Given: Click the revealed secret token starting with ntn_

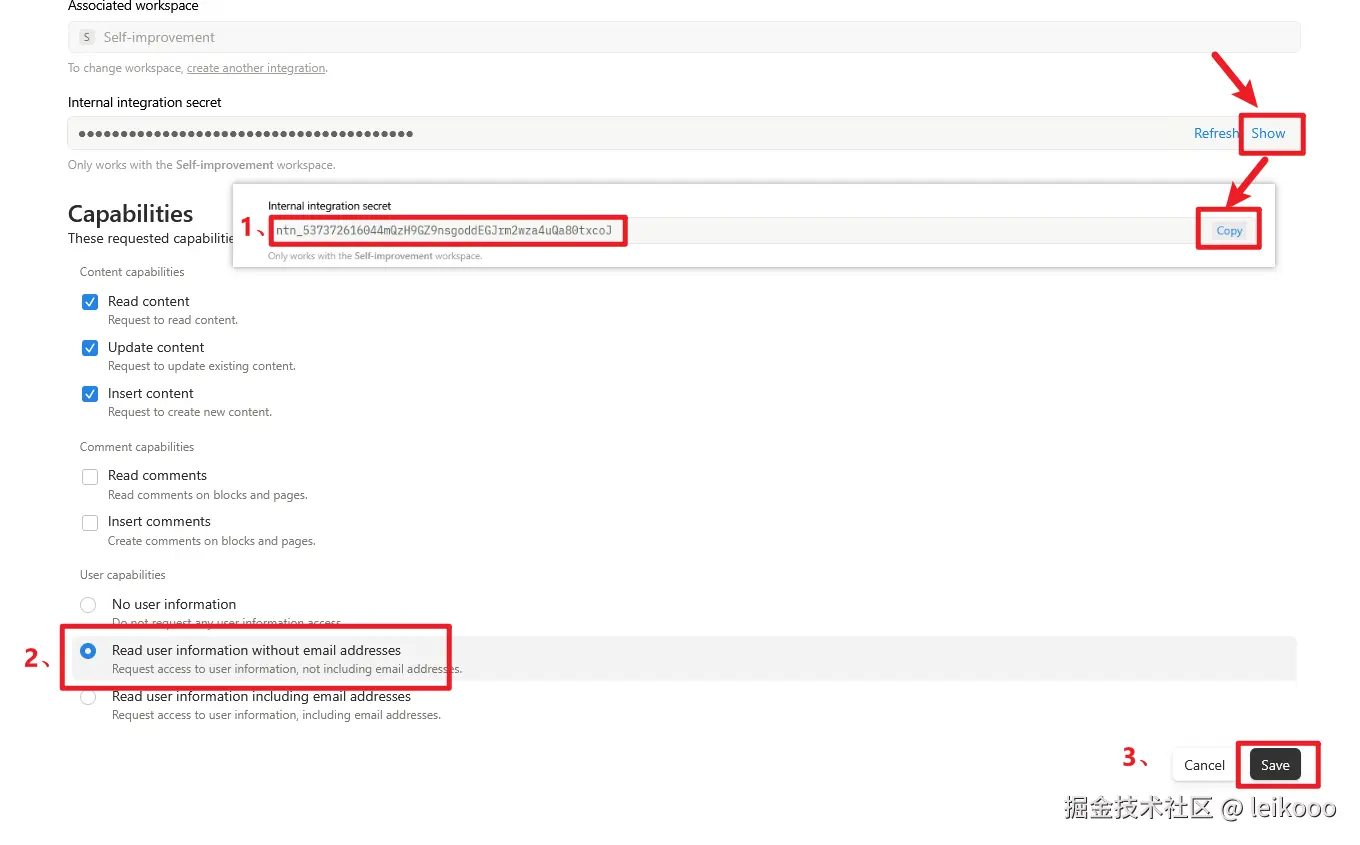Looking at the screenshot, I should pyautogui.click(x=444, y=231).
